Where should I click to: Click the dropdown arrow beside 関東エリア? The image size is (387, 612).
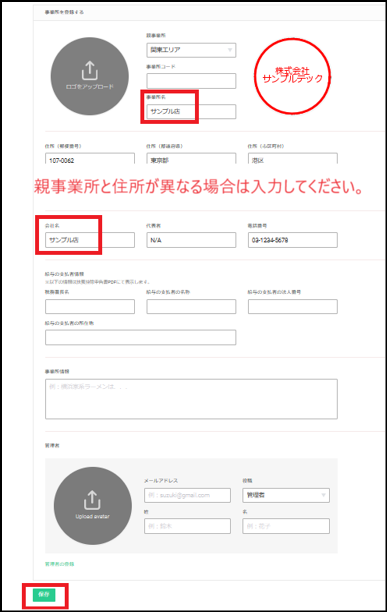point(230,50)
